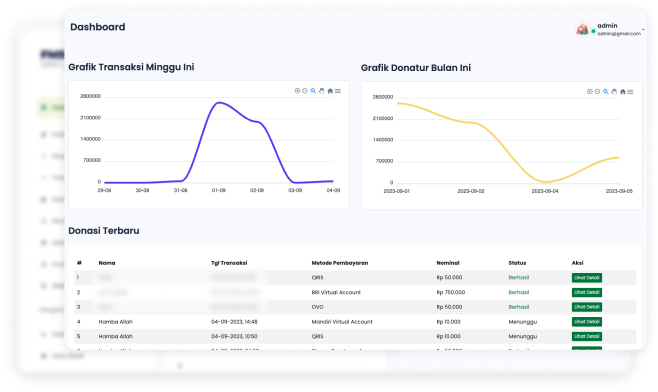Activate pan hand tool on Grafik Transaksi chart
The width and height of the screenshot is (658, 392).
(321, 91)
